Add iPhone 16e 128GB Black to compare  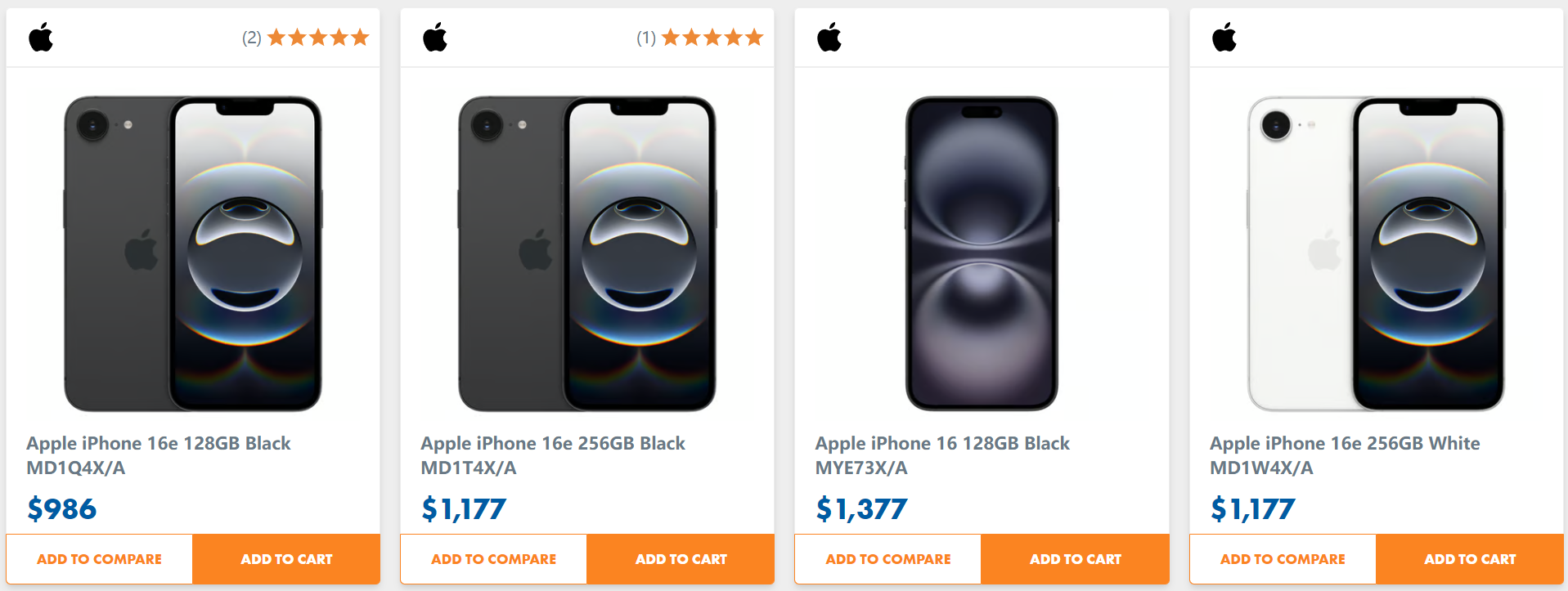click(x=99, y=559)
